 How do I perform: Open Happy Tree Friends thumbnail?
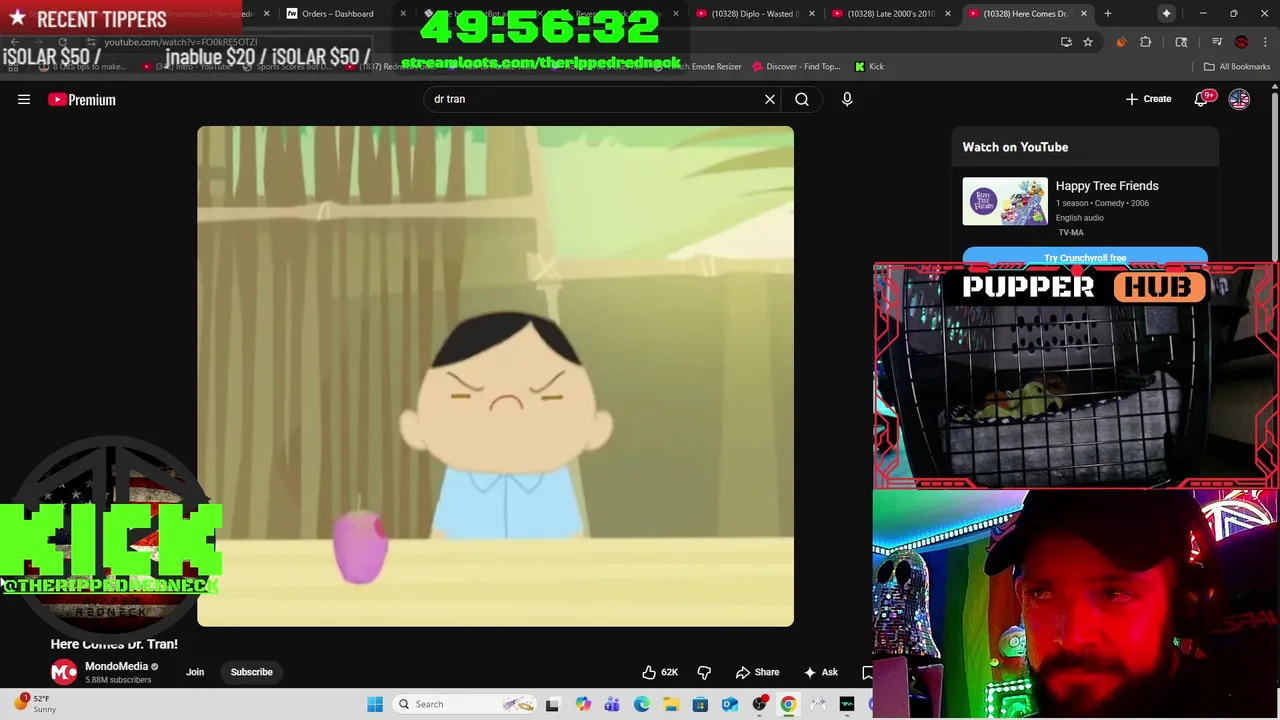(x=1005, y=201)
